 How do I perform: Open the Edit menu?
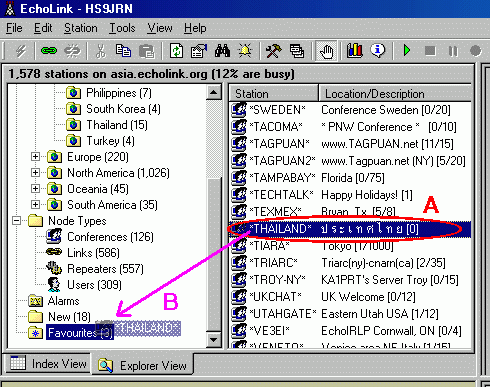(43, 28)
